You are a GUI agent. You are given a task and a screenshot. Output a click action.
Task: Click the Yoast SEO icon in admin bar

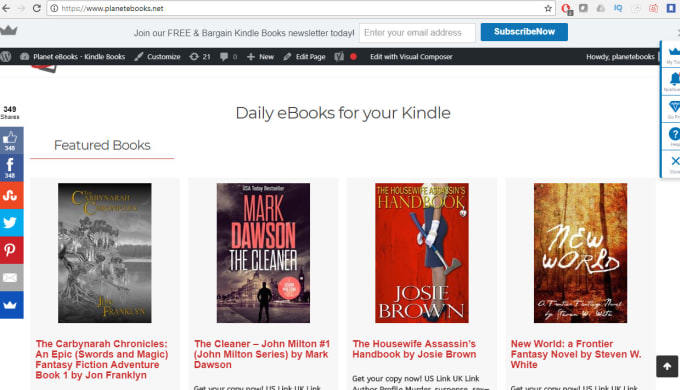coord(339,56)
